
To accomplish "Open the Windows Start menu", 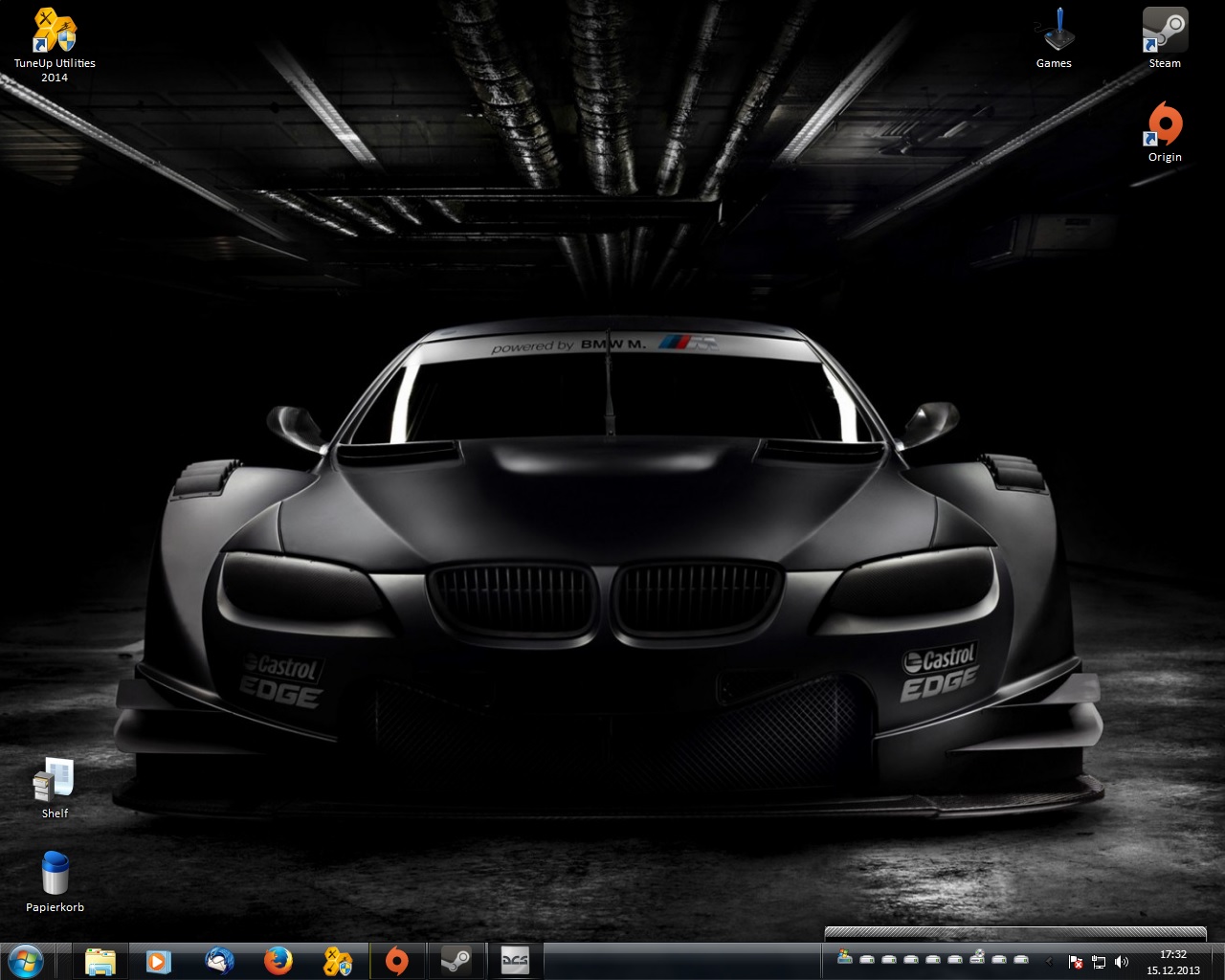I will tap(25, 960).
